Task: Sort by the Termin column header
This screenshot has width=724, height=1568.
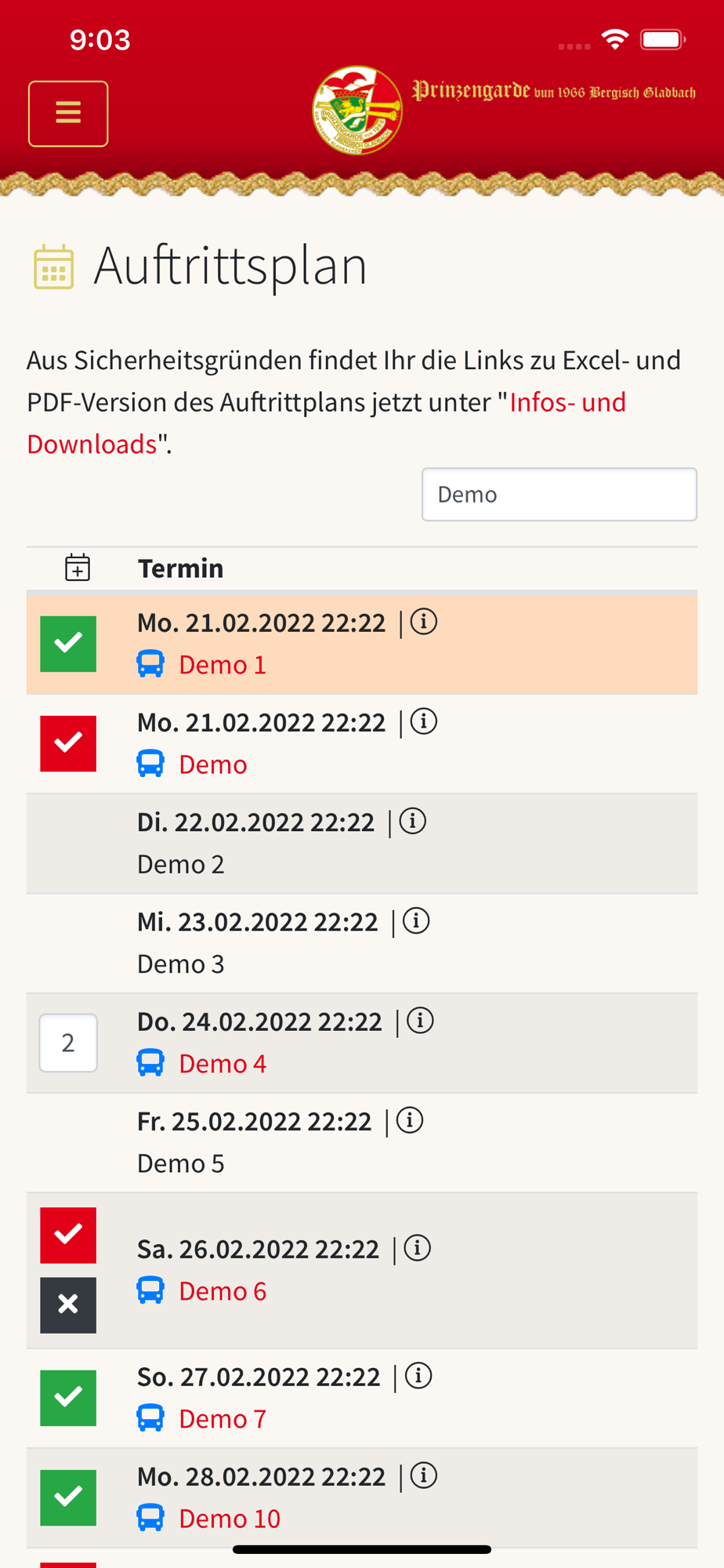Action: pos(180,568)
